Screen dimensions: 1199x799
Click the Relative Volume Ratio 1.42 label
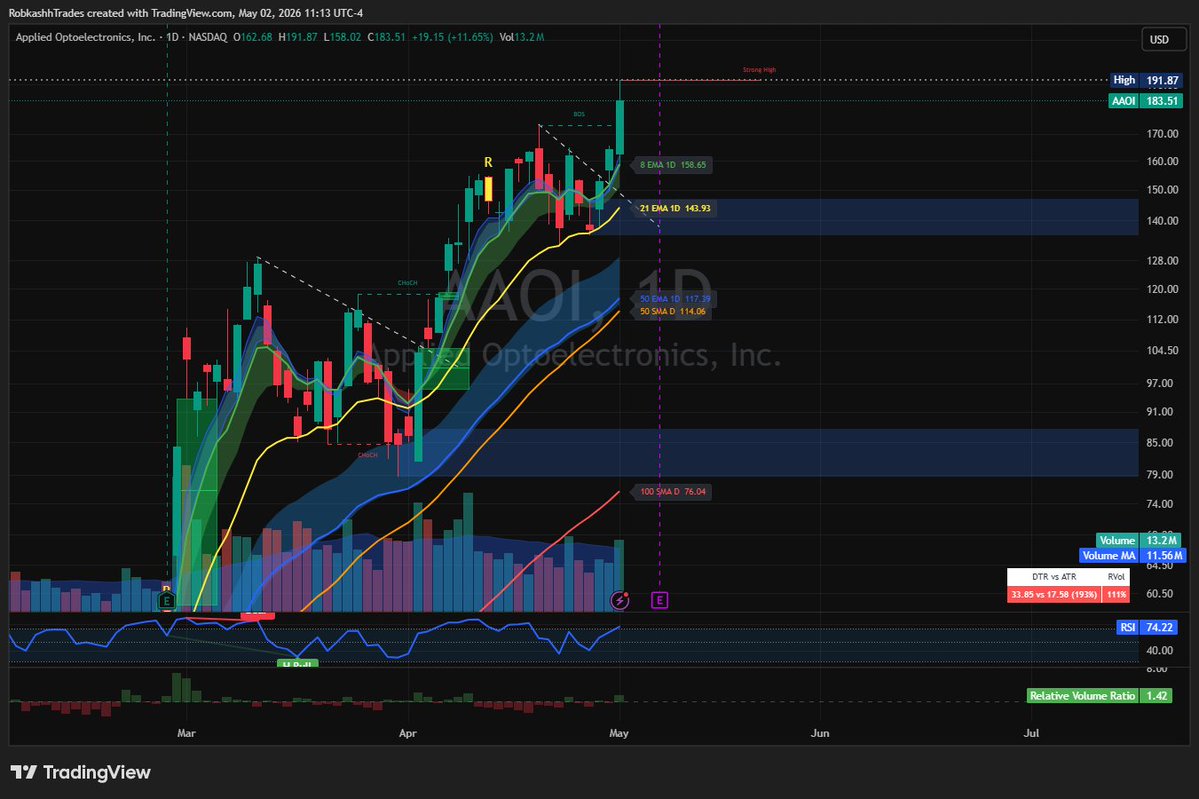tap(1100, 696)
